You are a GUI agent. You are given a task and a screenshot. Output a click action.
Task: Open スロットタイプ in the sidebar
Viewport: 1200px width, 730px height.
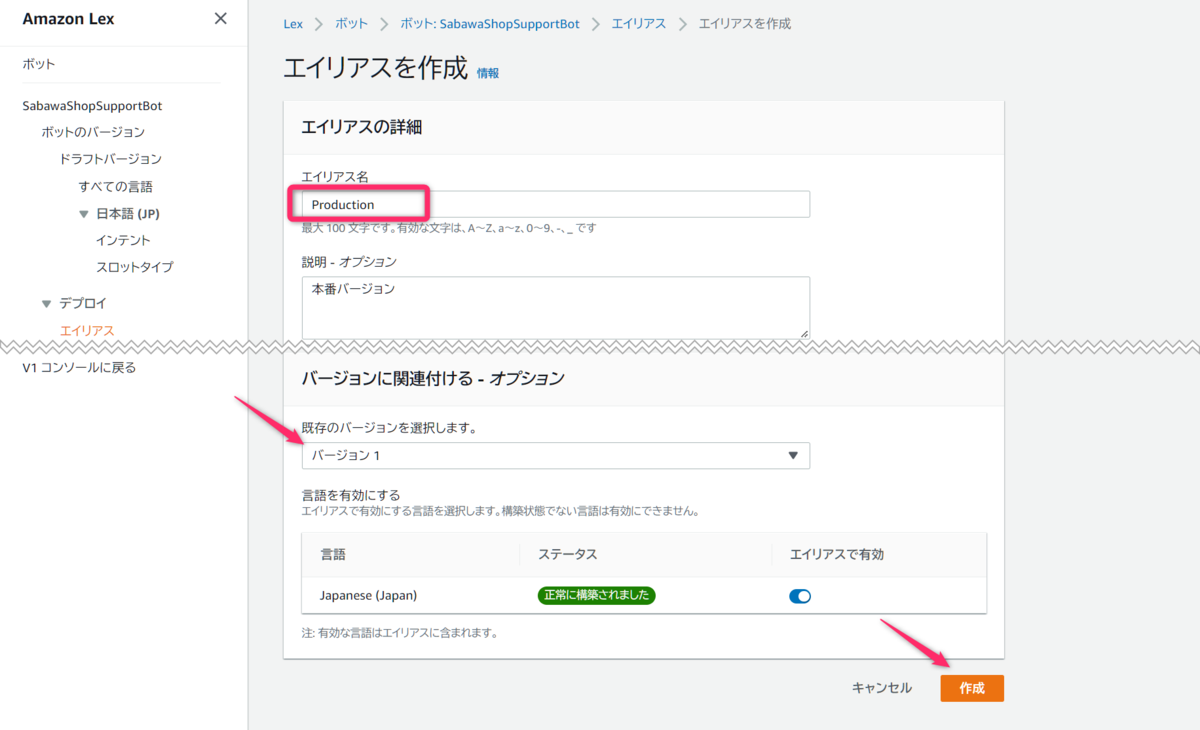pyautogui.click(x=134, y=267)
